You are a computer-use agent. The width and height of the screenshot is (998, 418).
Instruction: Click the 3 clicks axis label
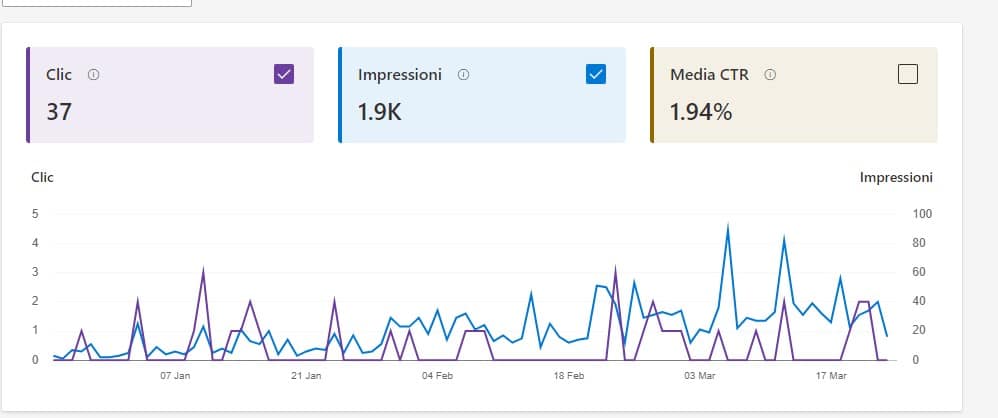[35, 272]
